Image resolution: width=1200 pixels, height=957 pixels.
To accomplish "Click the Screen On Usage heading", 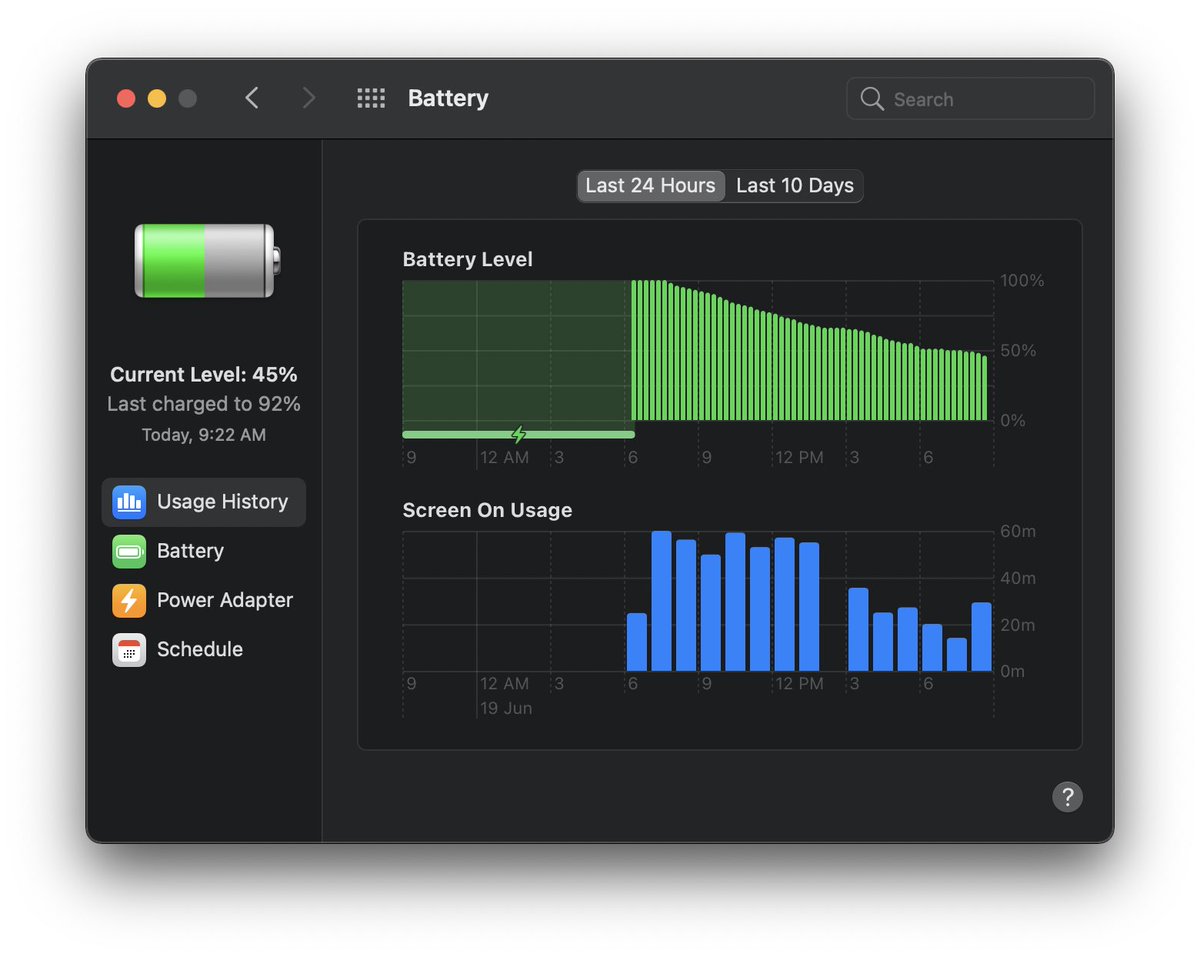I will point(487,510).
